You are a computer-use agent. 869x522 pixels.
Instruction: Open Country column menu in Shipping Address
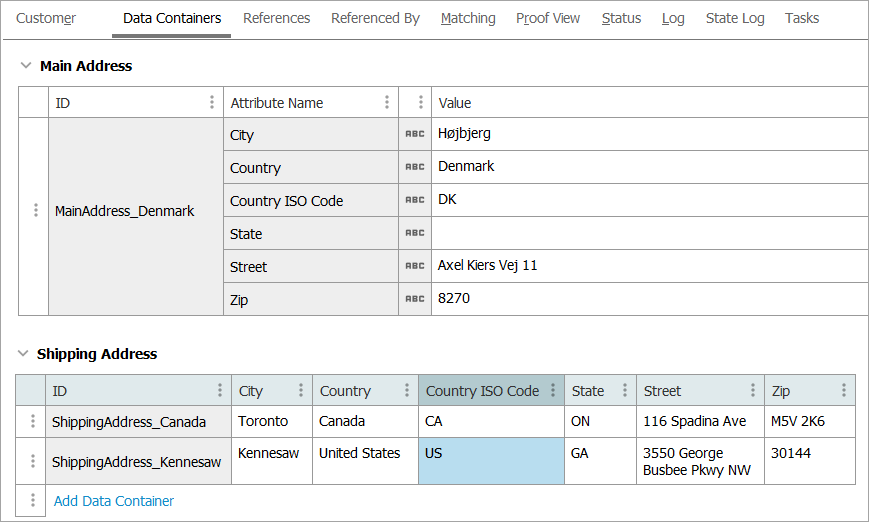tap(407, 390)
